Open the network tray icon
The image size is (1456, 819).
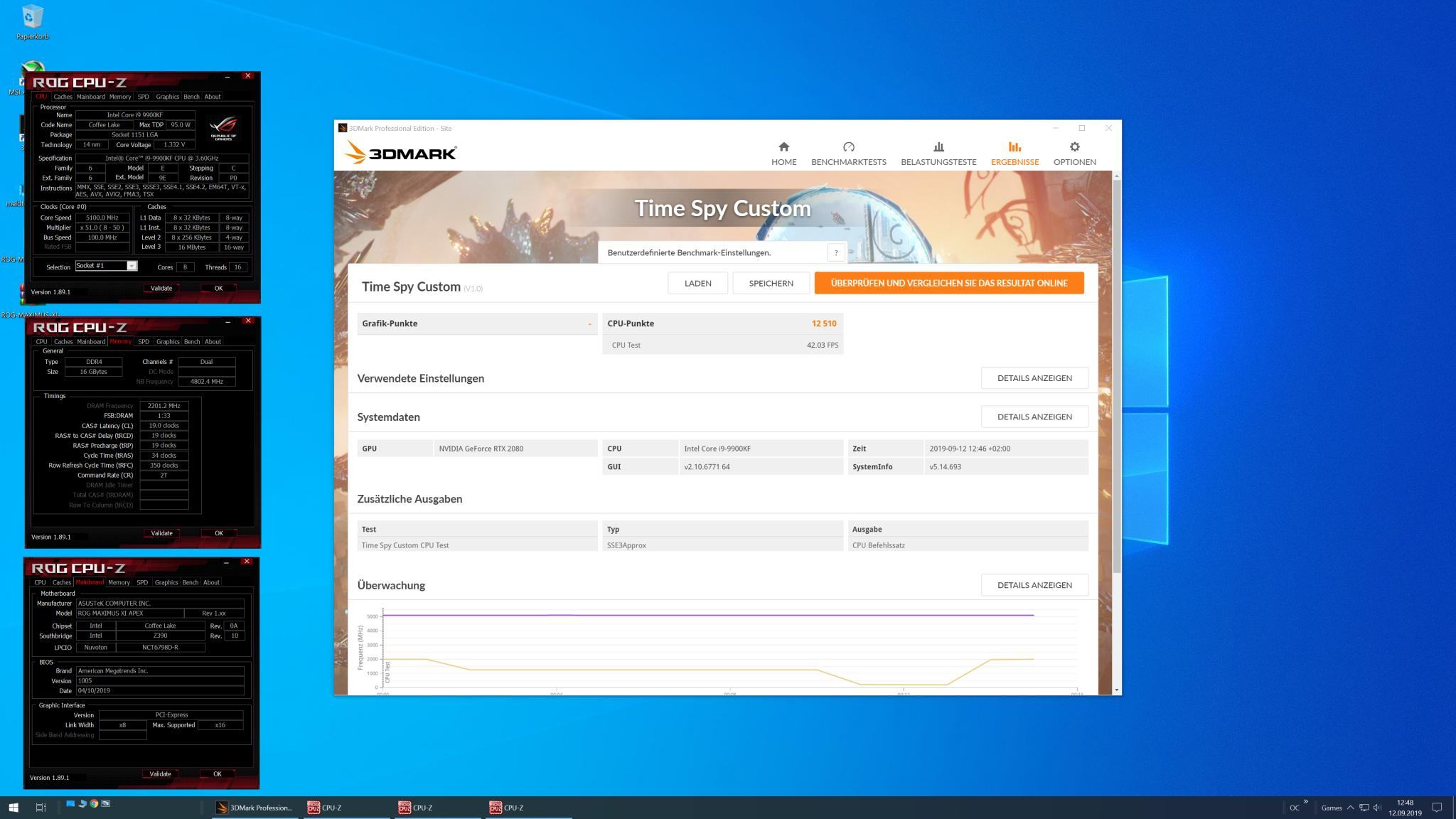1364,808
